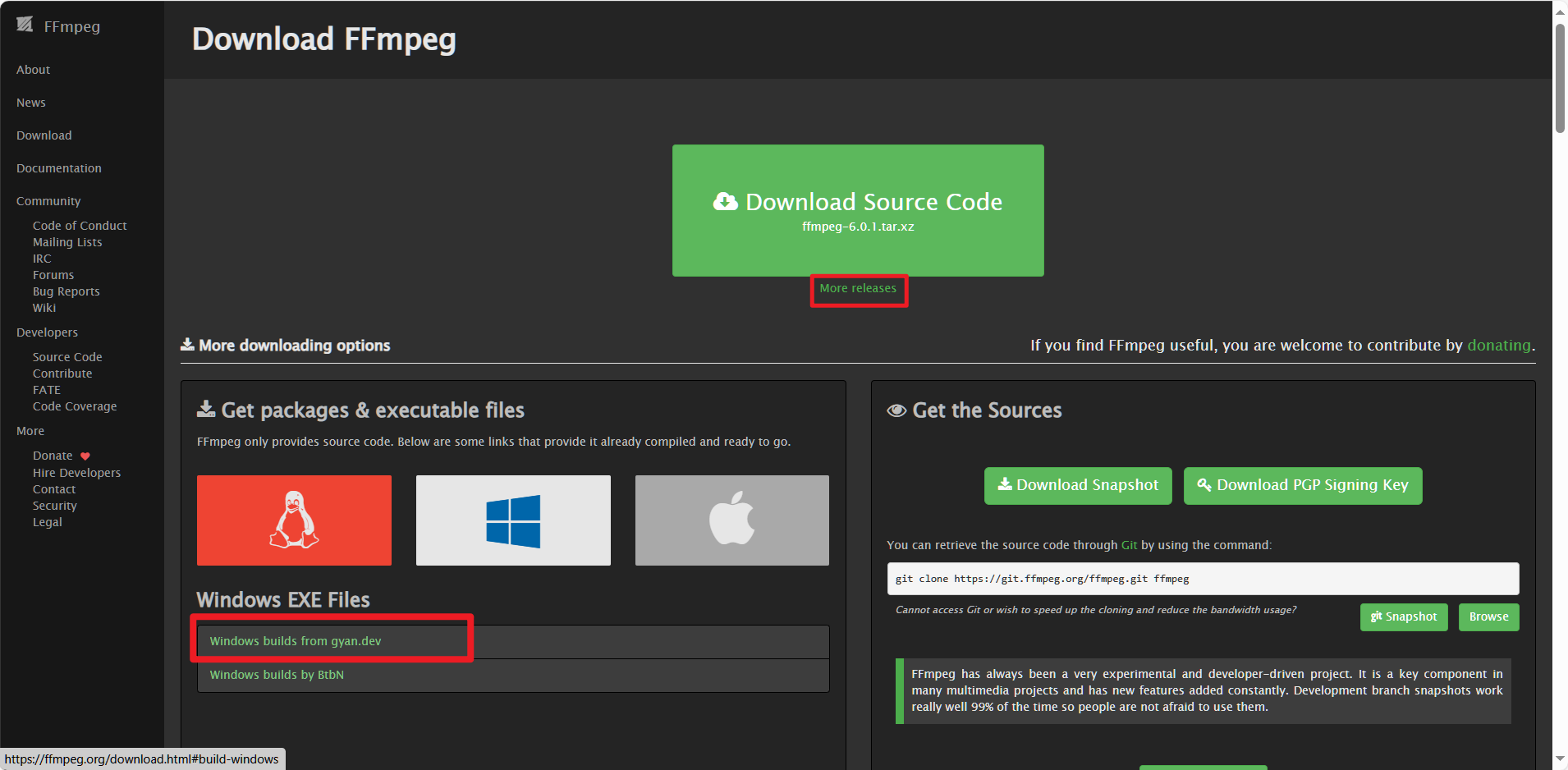Image resolution: width=1568 pixels, height=770 pixels.
Task: Open Code of Conduct page
Action: click(x=80, y=226)
